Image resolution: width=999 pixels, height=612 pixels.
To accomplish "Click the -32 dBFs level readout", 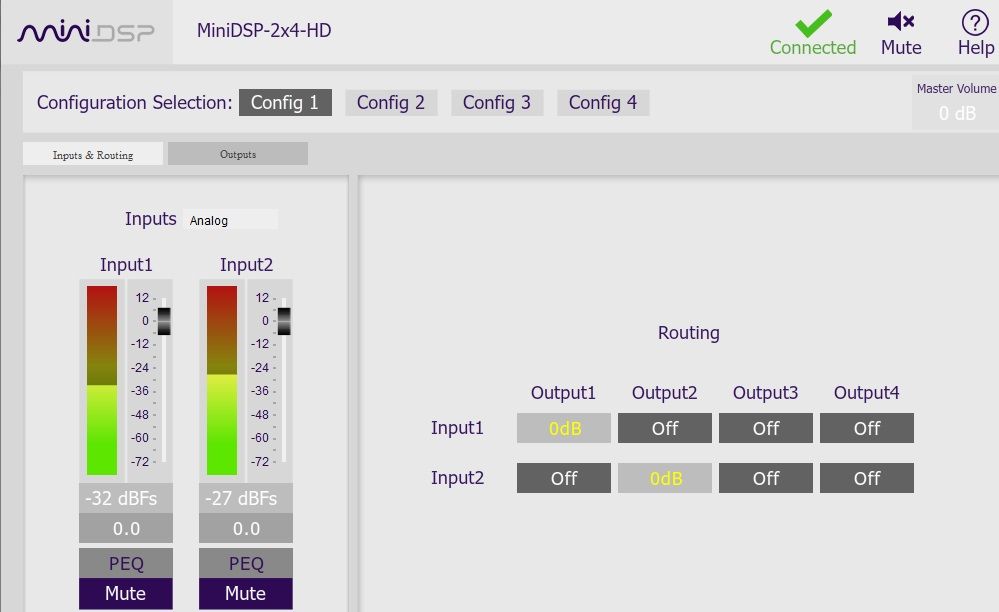I will click(126, 498).
